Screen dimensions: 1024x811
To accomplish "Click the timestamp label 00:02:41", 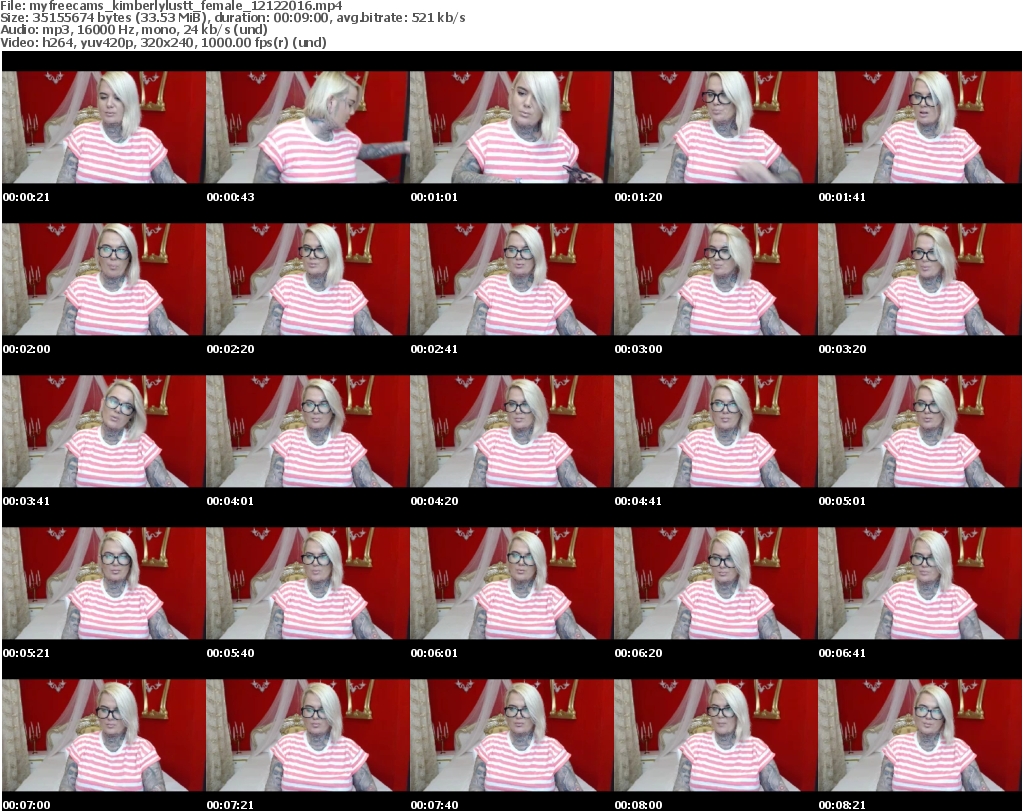I will 434,349.
